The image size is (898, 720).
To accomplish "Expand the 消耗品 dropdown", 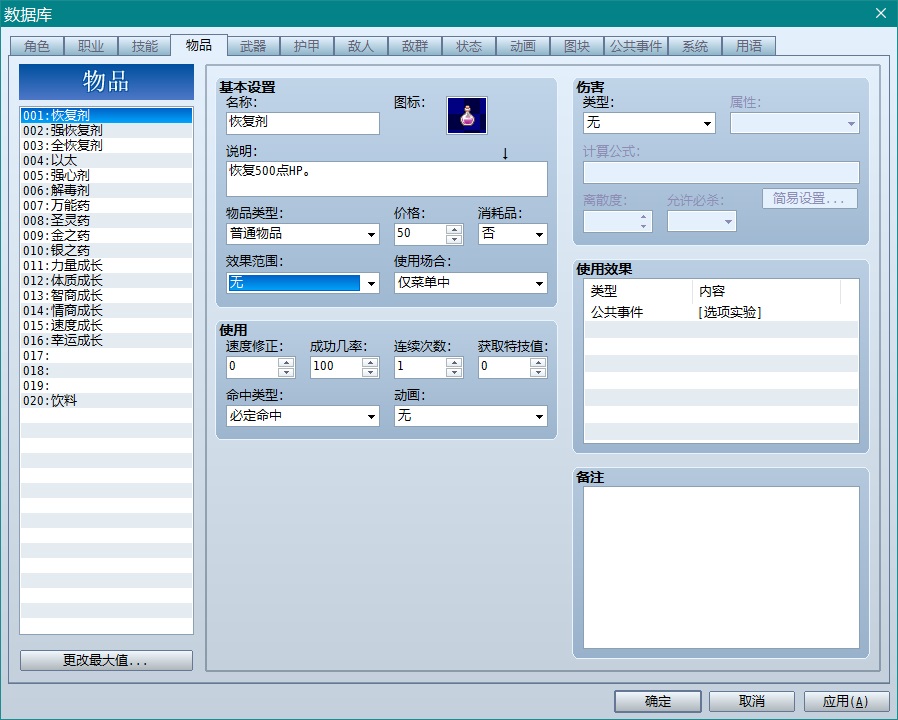I will [x=513, y=234].
